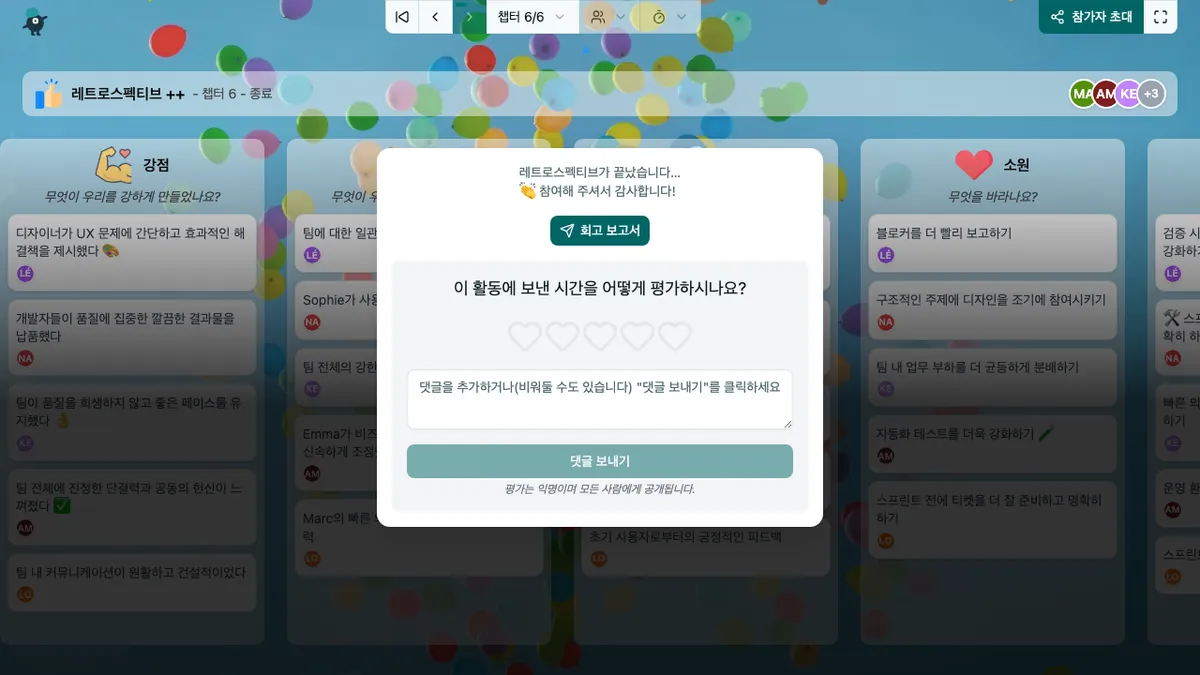Screen dimensions: 1200x675
Task: Click the 참가자 초대 invite button
Action: [1091, 17]
